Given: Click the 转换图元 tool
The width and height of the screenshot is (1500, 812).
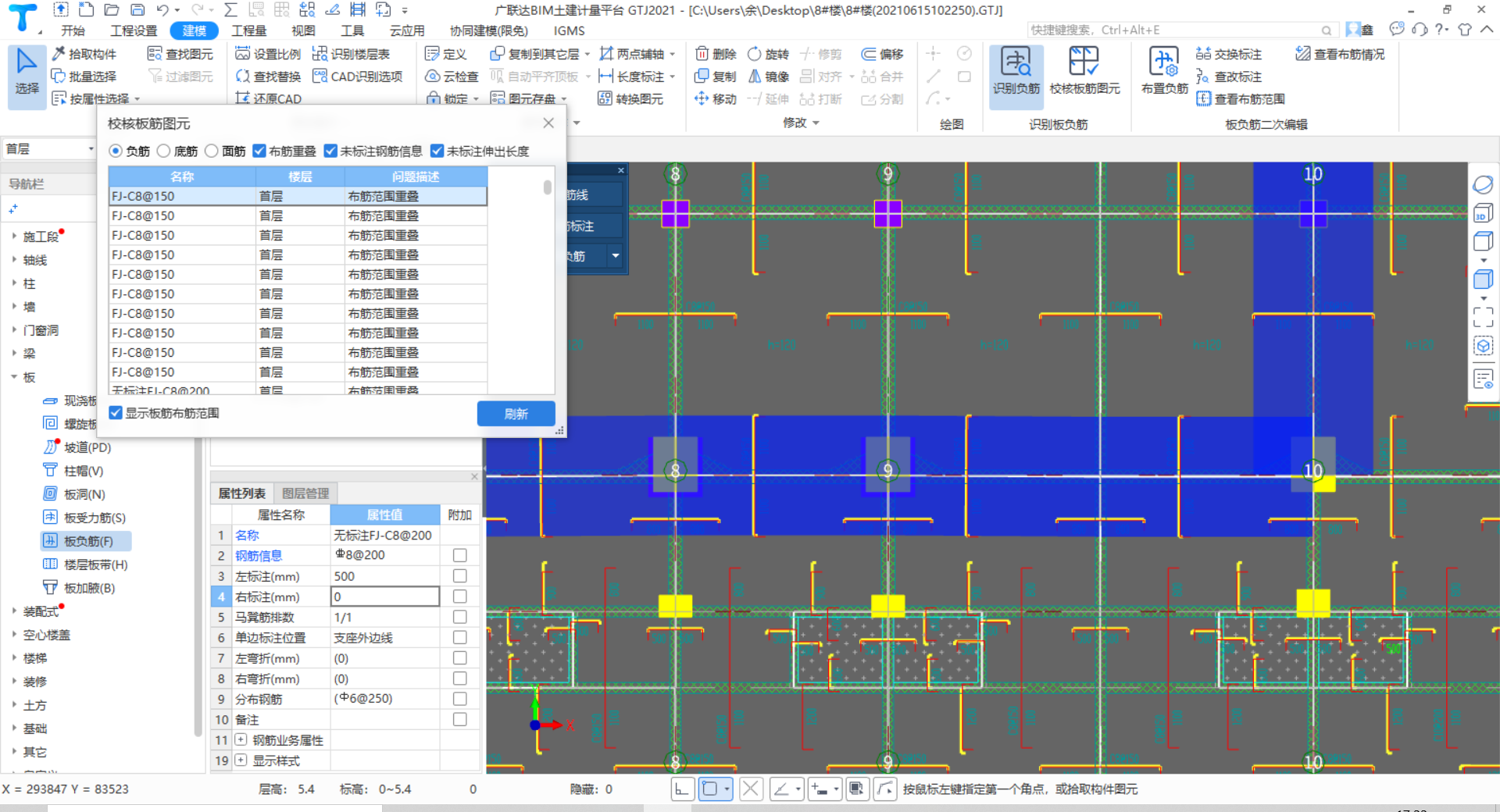Looking at the screenshot, I should pos(630,99).
